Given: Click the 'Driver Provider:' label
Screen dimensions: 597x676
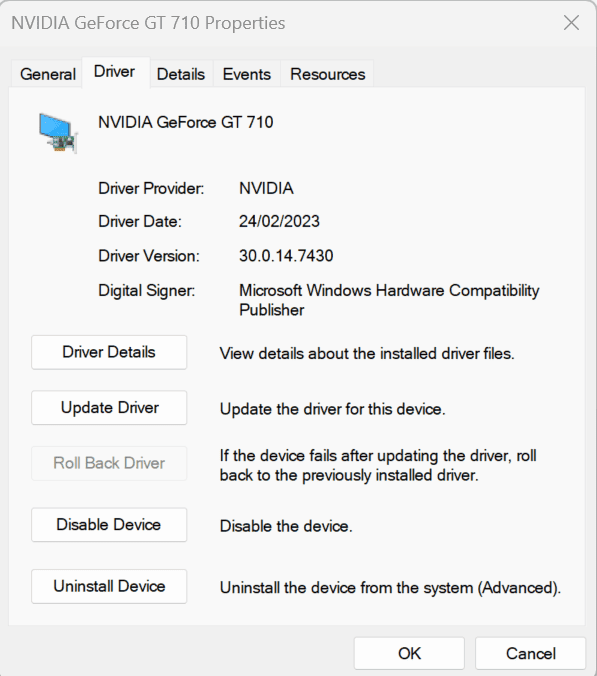Looking at the screenshot, I should coord(151,188).
